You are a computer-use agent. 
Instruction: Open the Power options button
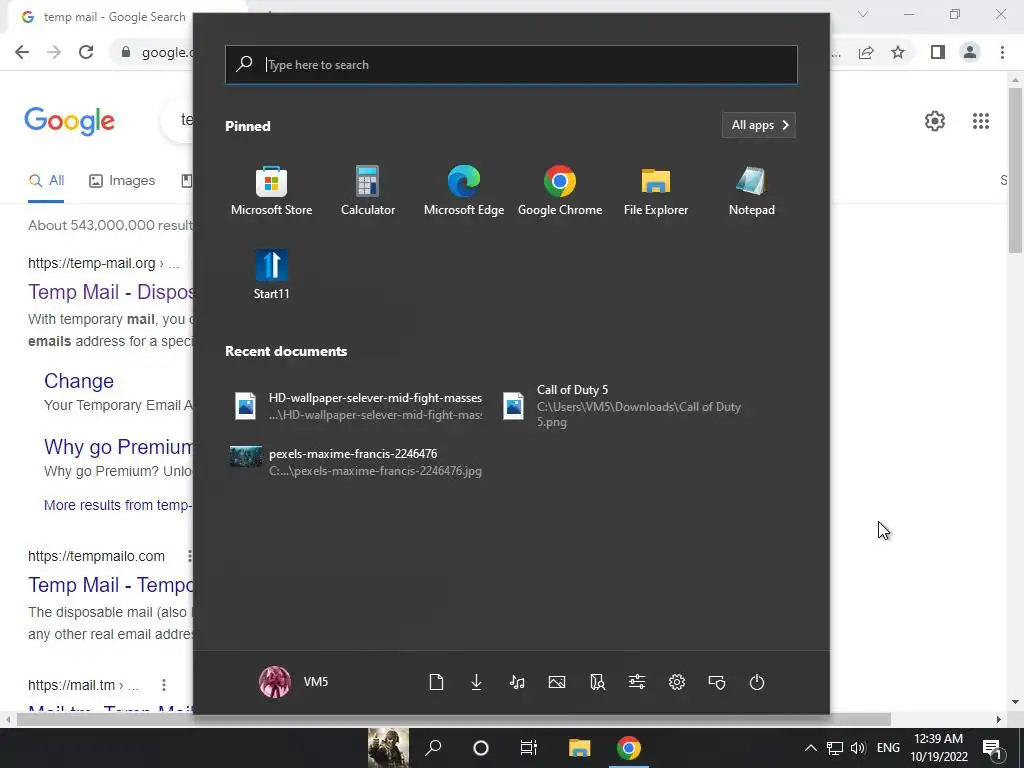pyautogui.click(x=757, y=682)
